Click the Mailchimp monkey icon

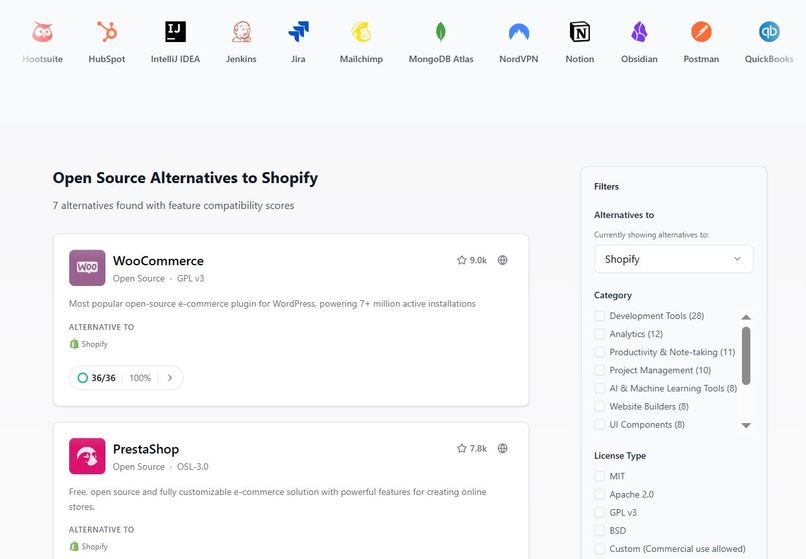361,32
